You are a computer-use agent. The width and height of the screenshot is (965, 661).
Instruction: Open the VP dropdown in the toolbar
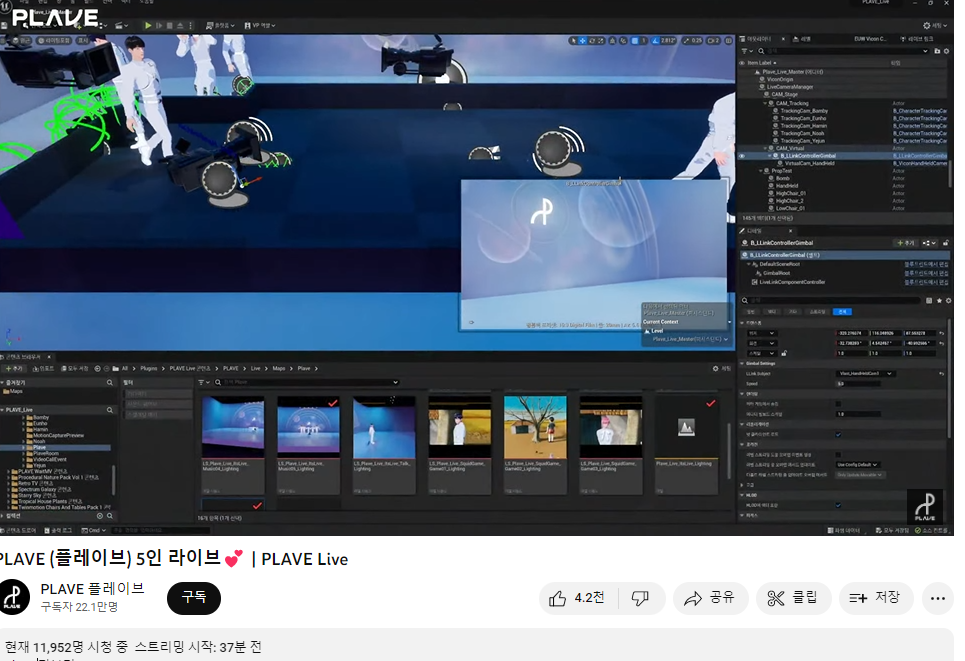point(260,25)
